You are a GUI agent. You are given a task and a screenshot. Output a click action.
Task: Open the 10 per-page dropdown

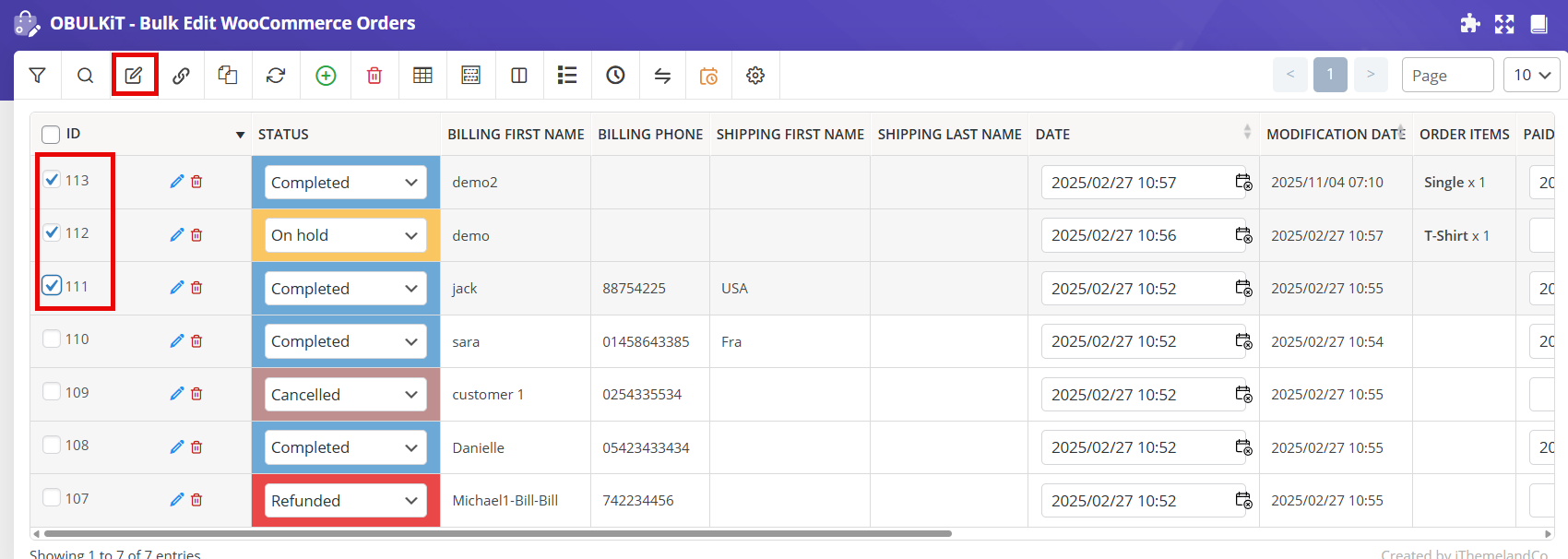[x=1531, y=75]
